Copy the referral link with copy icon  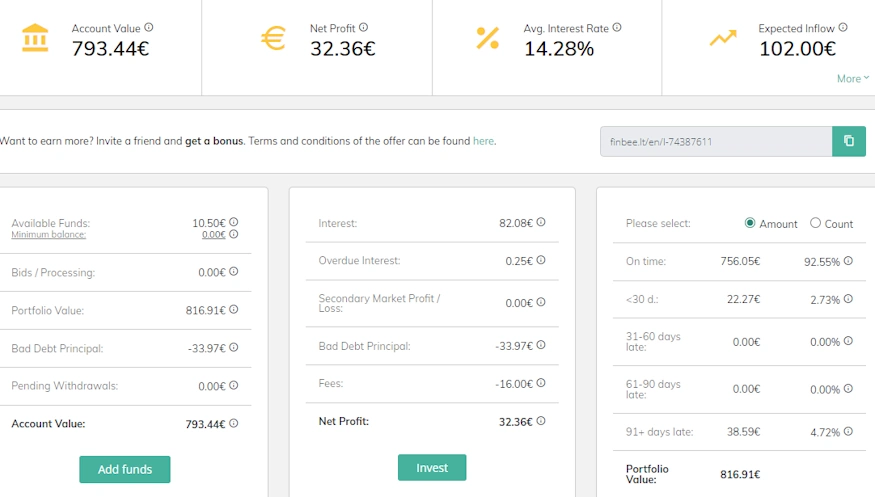click(x=848, y=141)
